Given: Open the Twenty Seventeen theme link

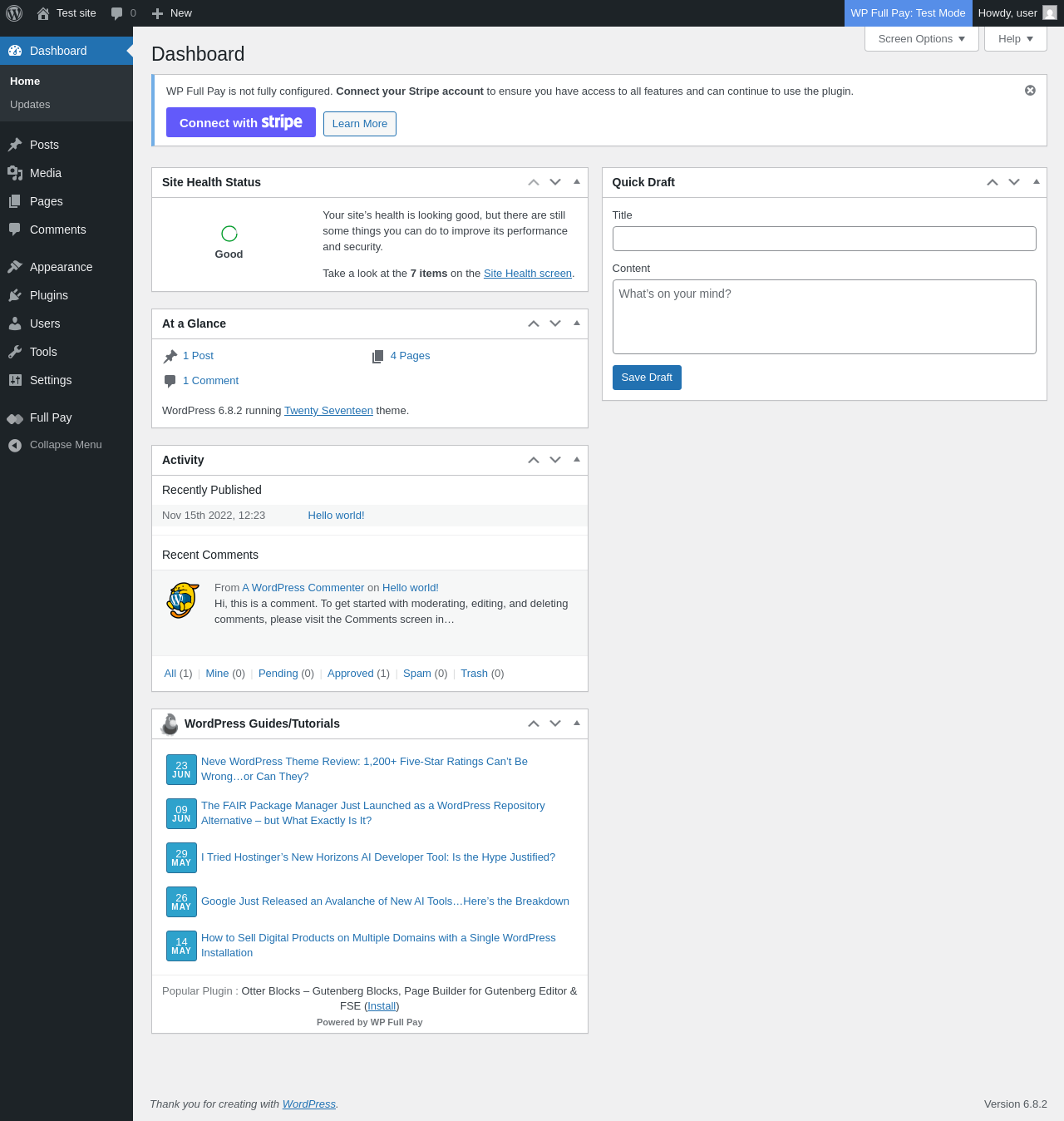Looking at the screenshot, I should pos(328,411).
